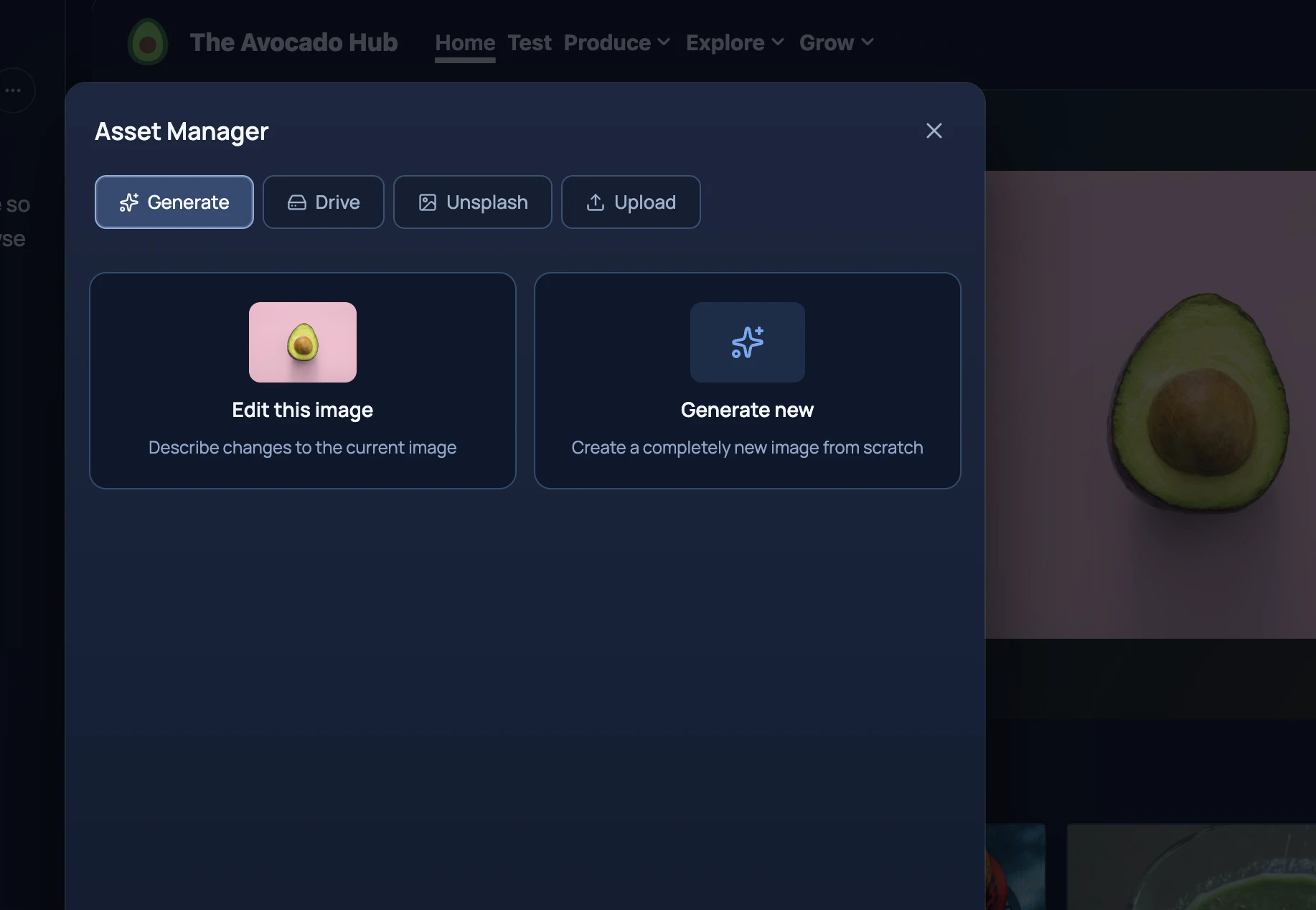Click the drive icon on Drive tab

pos(297,202)
